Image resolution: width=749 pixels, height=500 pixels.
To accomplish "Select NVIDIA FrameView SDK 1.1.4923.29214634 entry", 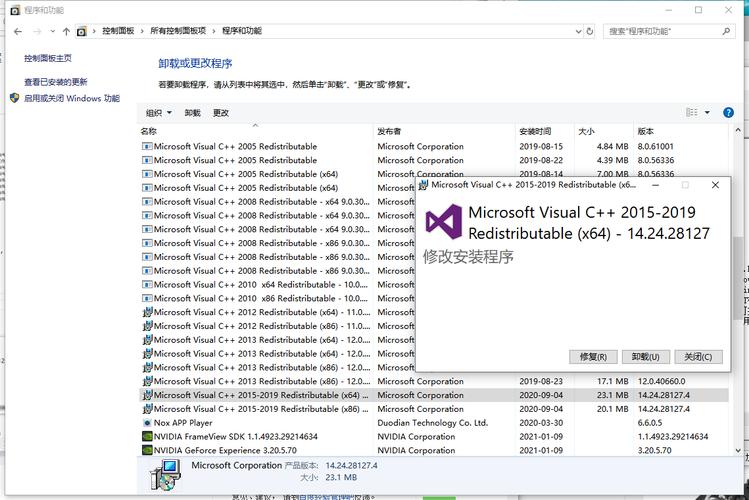I will click(x=434, y=436).
